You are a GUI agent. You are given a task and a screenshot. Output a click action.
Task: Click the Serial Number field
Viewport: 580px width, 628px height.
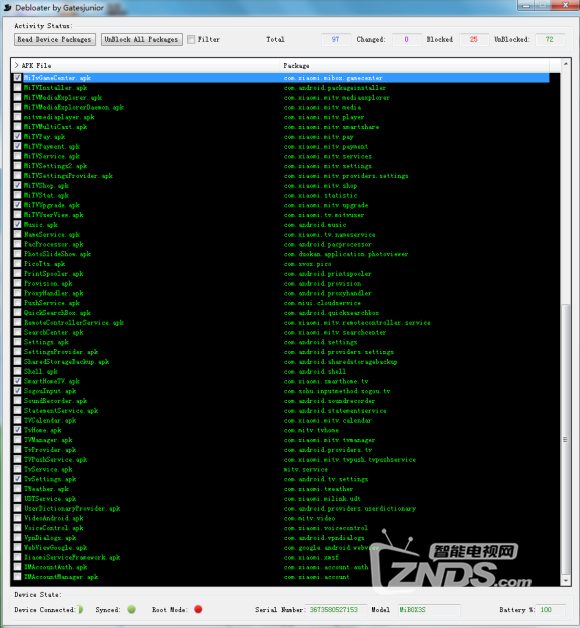(x=336, y=610)
